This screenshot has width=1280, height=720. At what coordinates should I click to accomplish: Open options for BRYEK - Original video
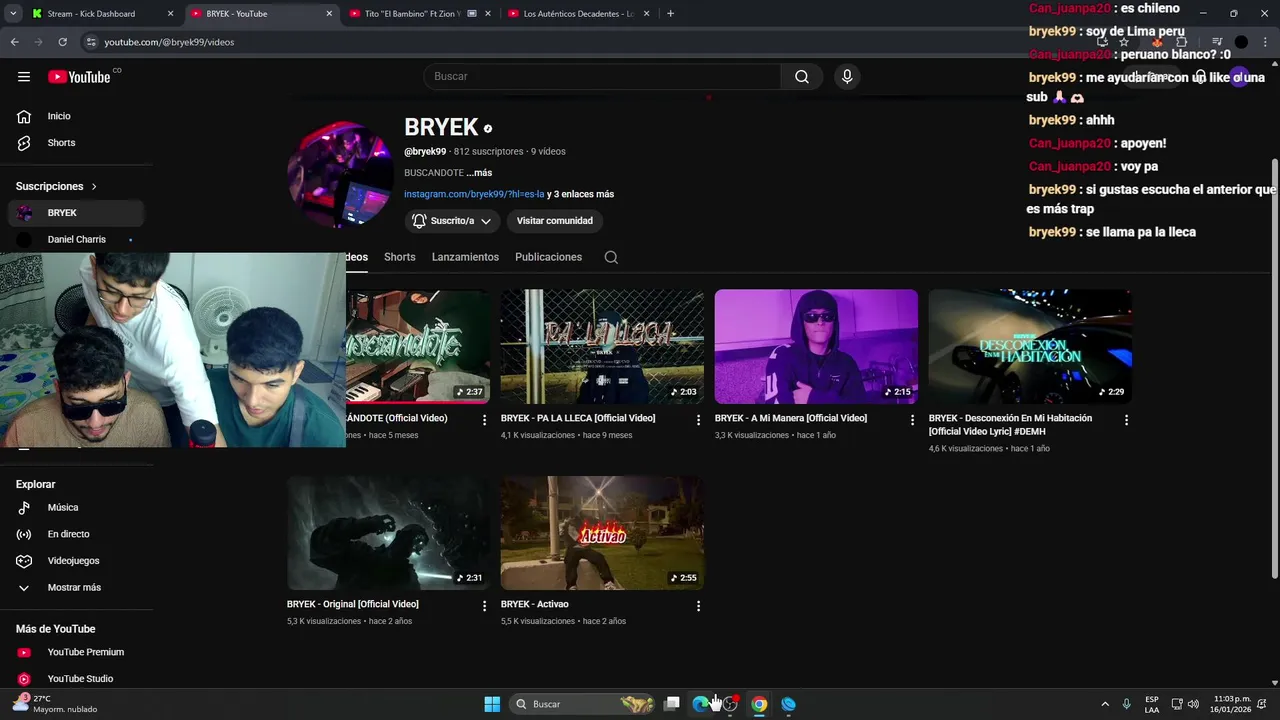(484, 606)
